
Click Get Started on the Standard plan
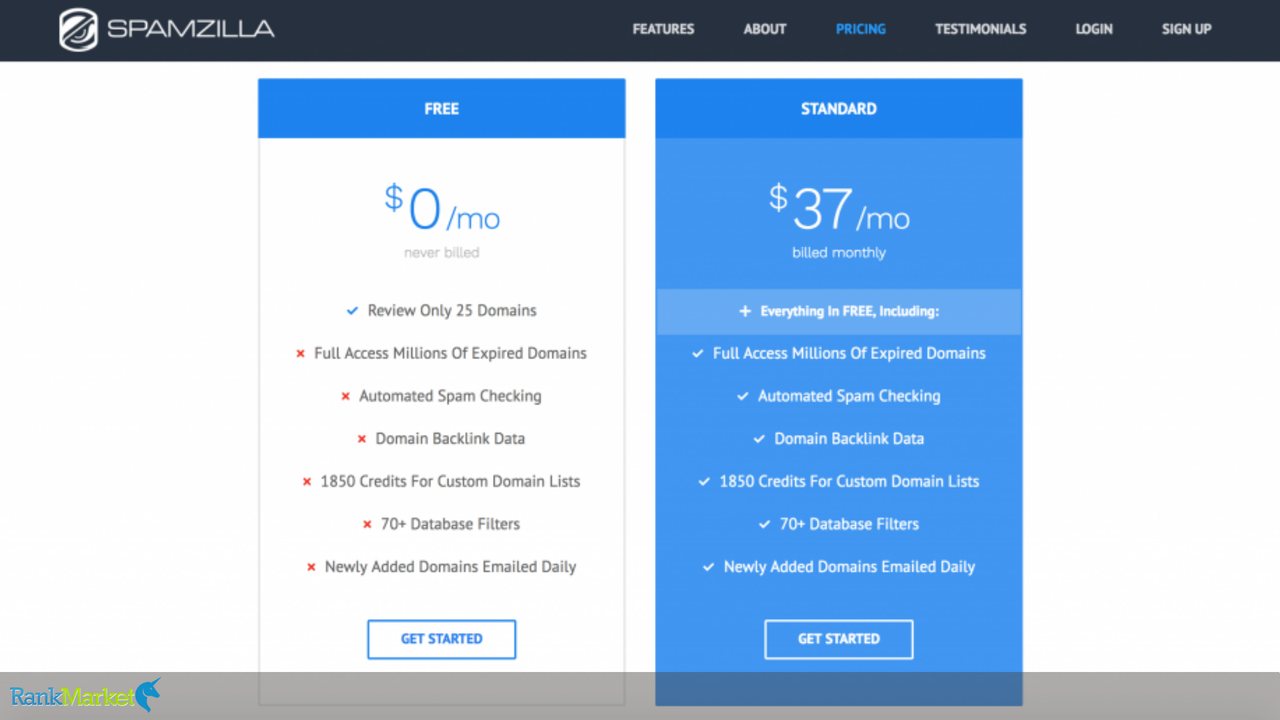[839, 639]
